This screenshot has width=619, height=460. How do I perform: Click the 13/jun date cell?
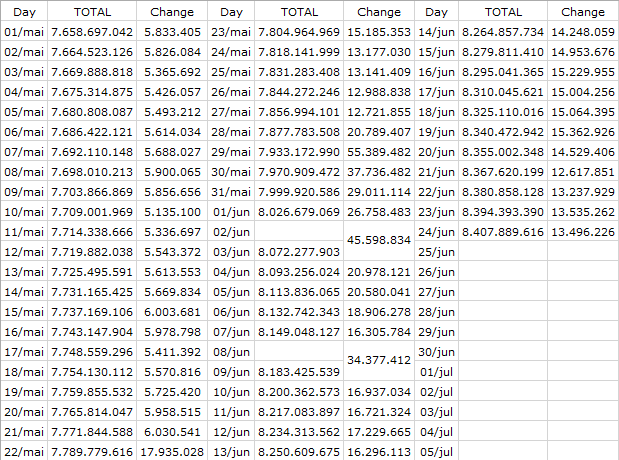[231, 452]
